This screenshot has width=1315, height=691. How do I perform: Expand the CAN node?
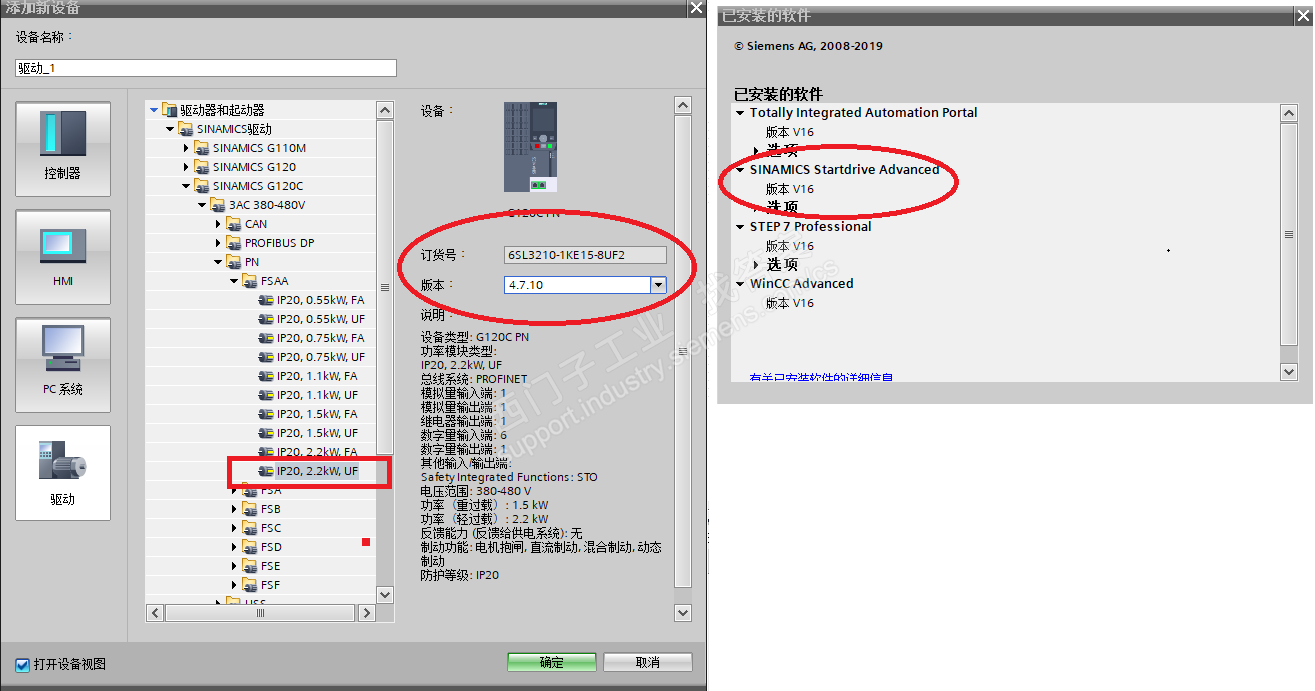[218, 224]
